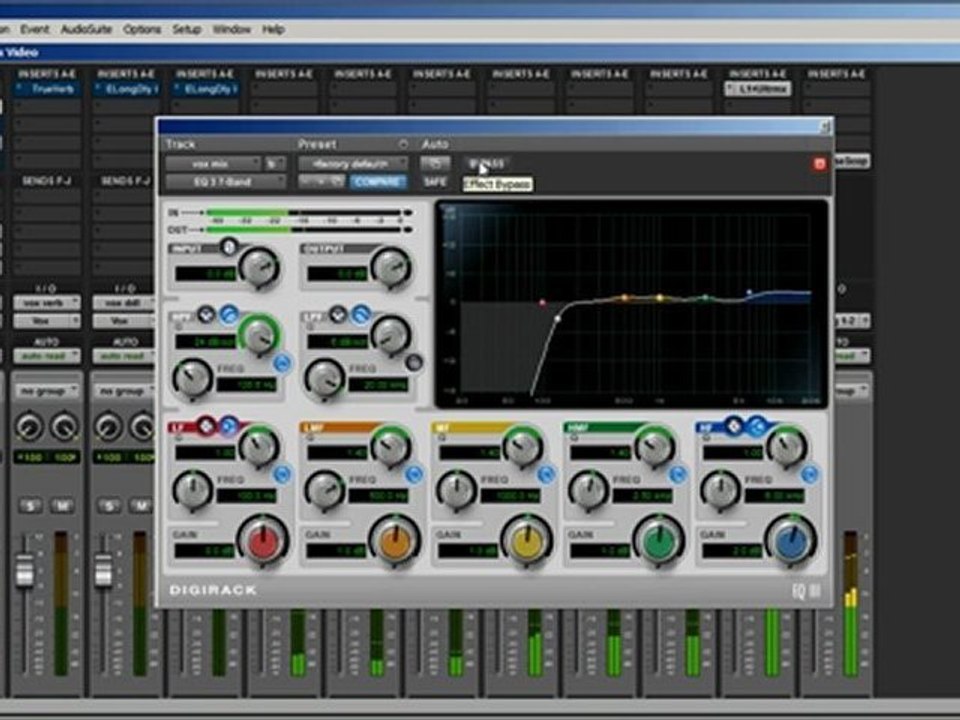Open first track's 'vox verb' input selector
Viewport: 960px width, 720px height.
(47, 302)
